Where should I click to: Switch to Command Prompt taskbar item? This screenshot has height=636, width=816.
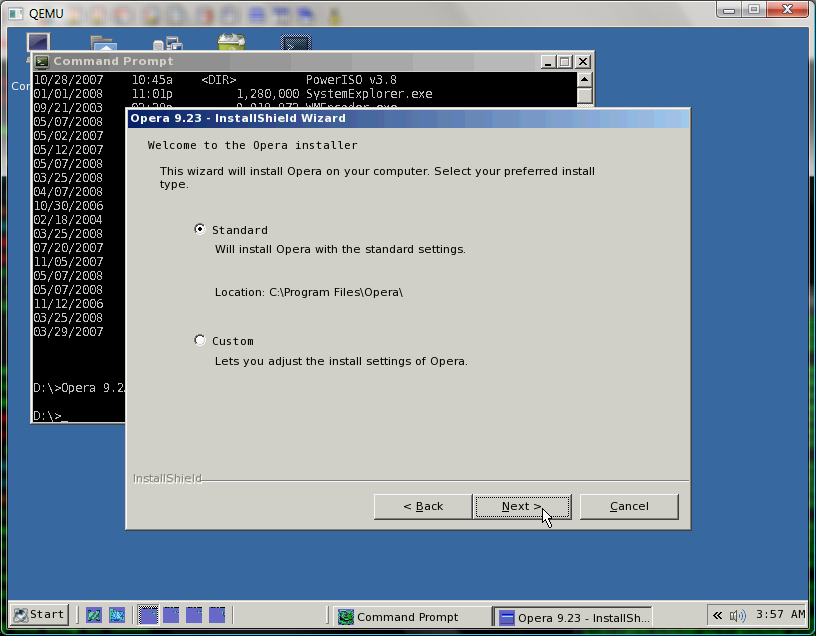pos(410,617)
